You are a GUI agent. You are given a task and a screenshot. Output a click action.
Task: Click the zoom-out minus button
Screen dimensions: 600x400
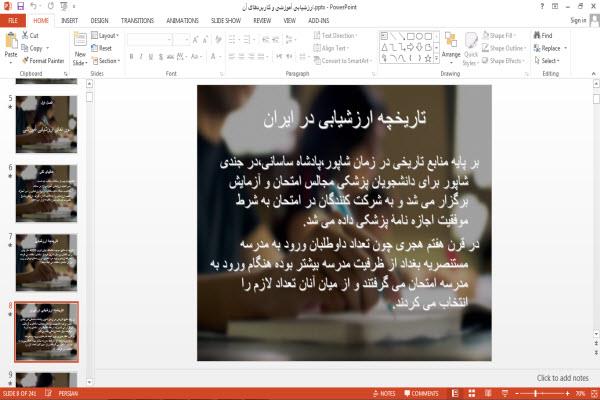[517, 393]
